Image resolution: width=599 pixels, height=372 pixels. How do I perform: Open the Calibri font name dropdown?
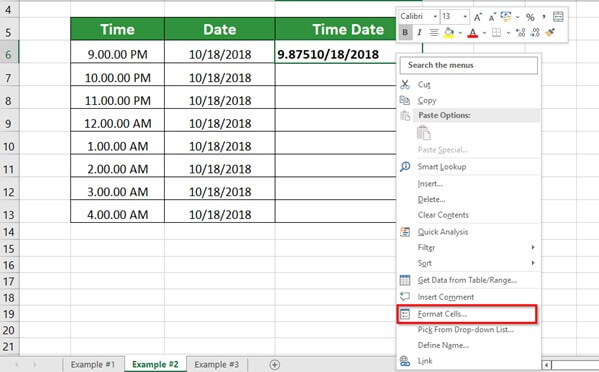pyautogui.click(x=435, y=17)
